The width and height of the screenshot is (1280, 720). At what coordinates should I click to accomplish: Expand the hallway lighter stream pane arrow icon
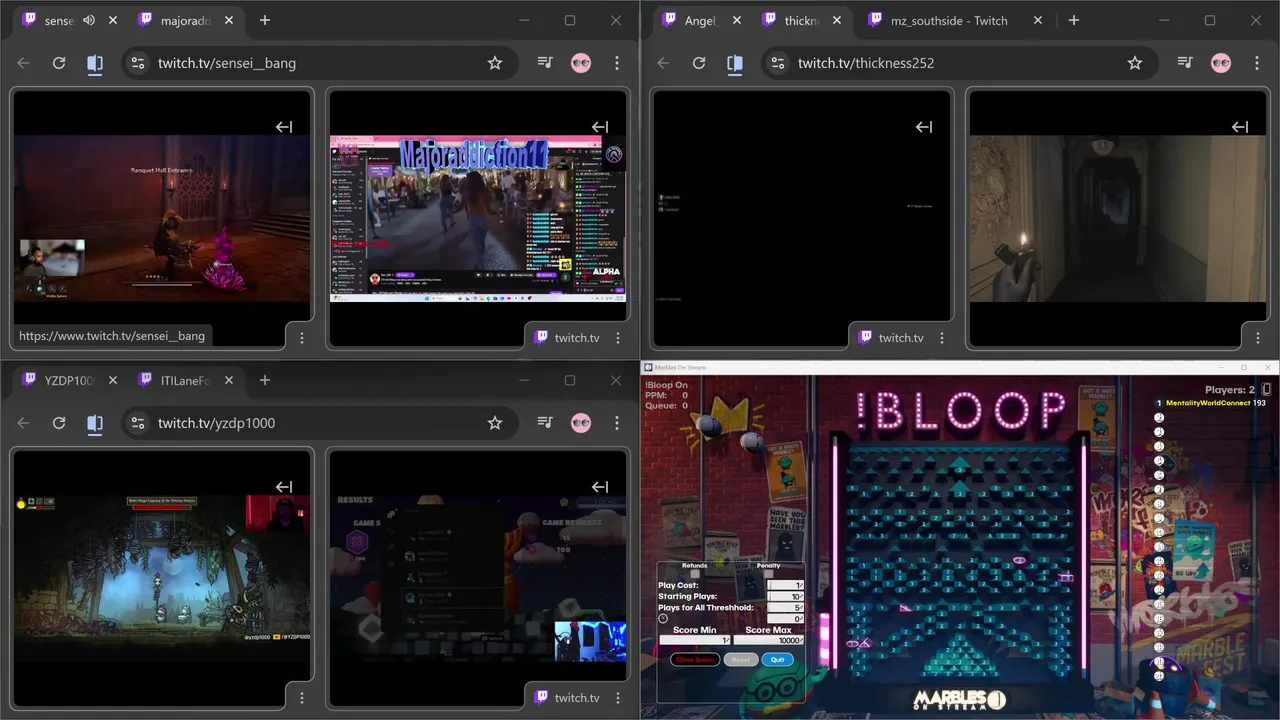click(x=1240, y=127)
